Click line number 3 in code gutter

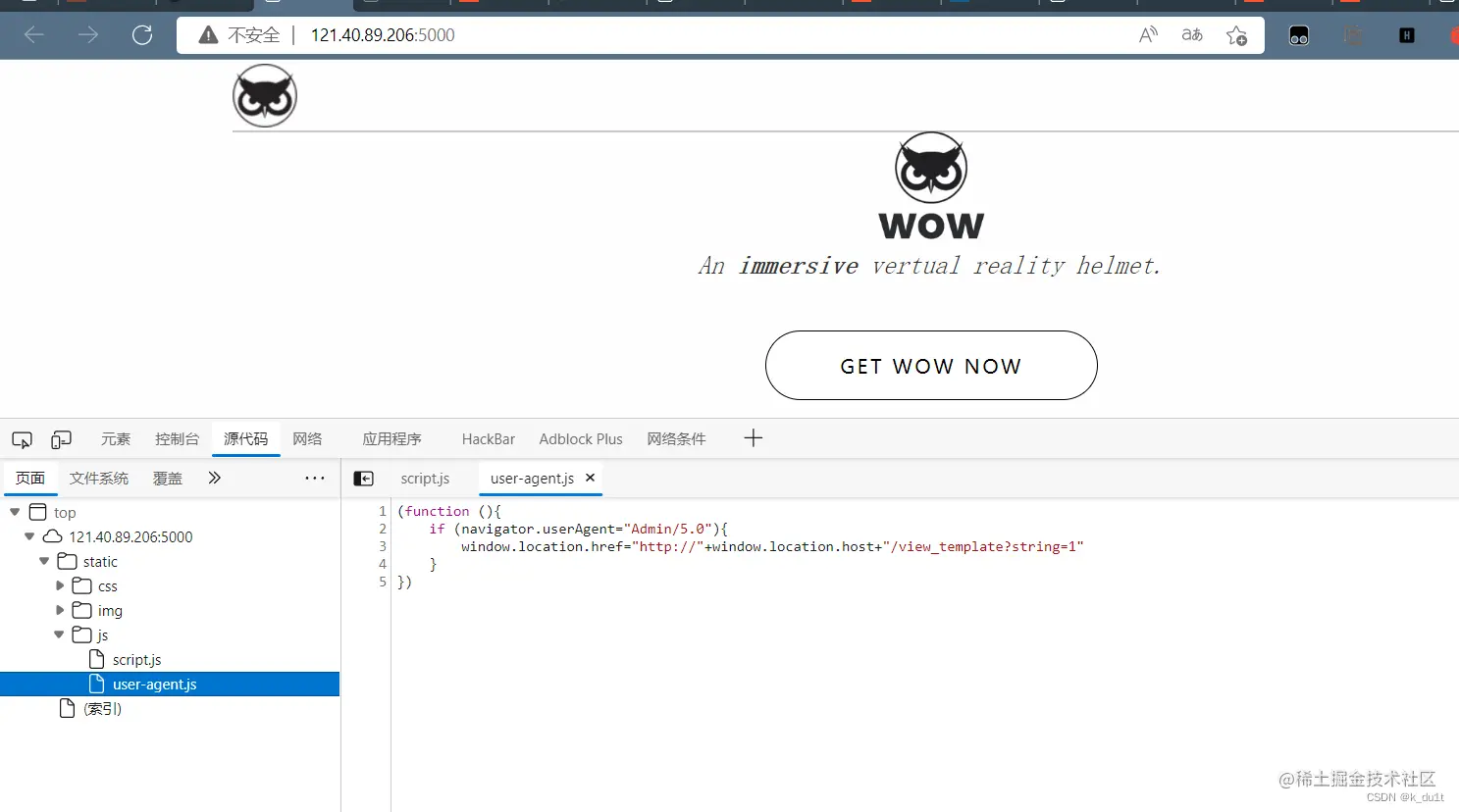383,546
